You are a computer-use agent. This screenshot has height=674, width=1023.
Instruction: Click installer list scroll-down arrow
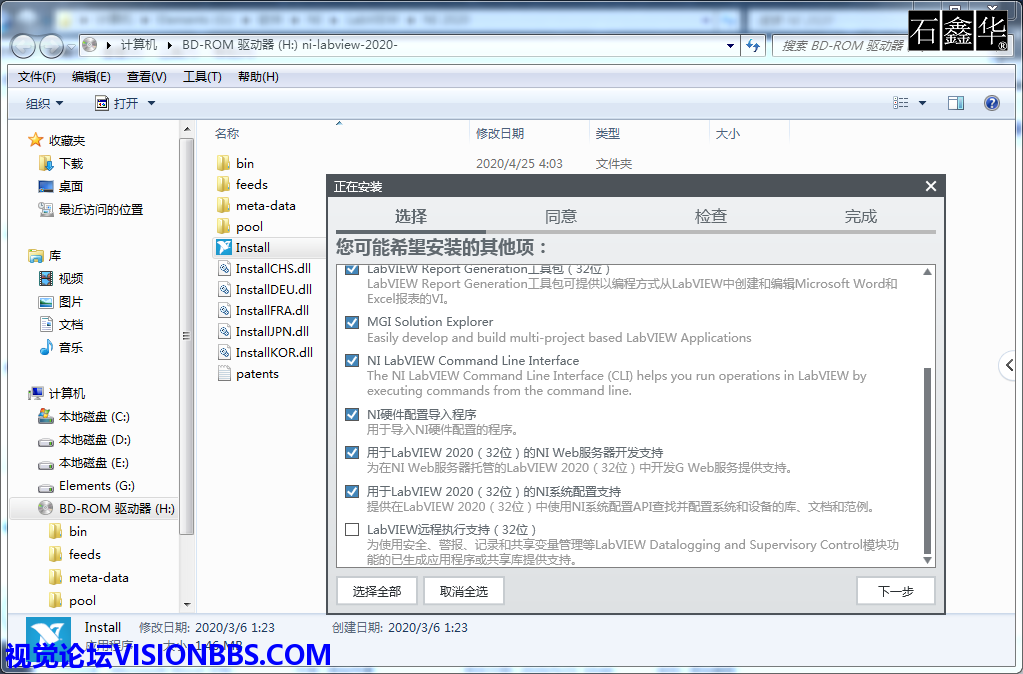point(927,560)
